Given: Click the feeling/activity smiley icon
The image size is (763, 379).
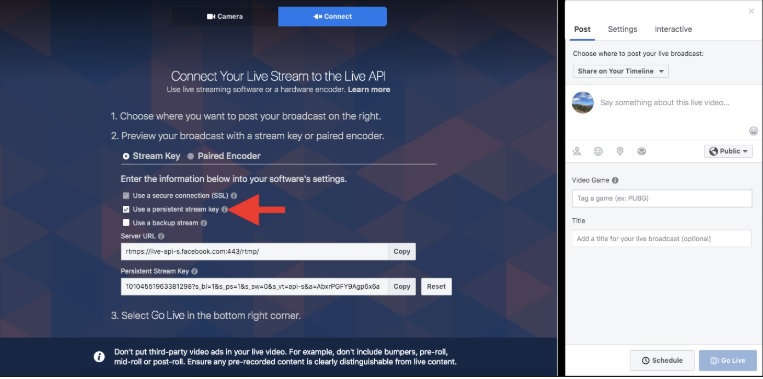Looking at the screenshot, I should 598,151.
